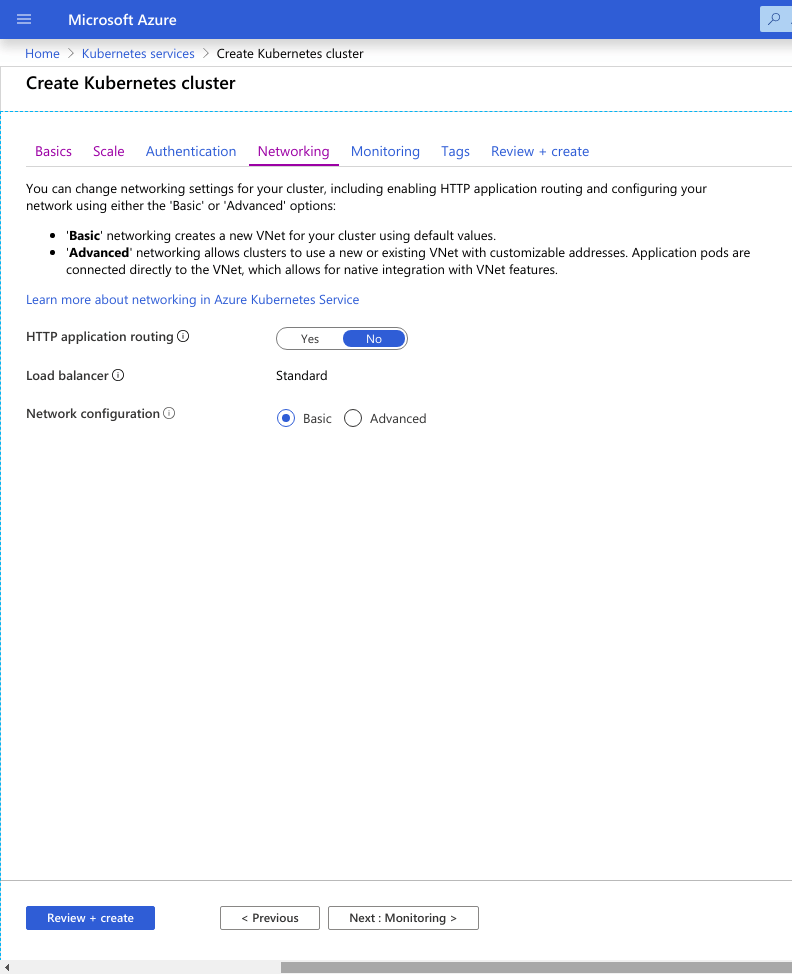Go back with the Previous button
The height and width of the screenshot is (974, 792).
tap(270, 918)
